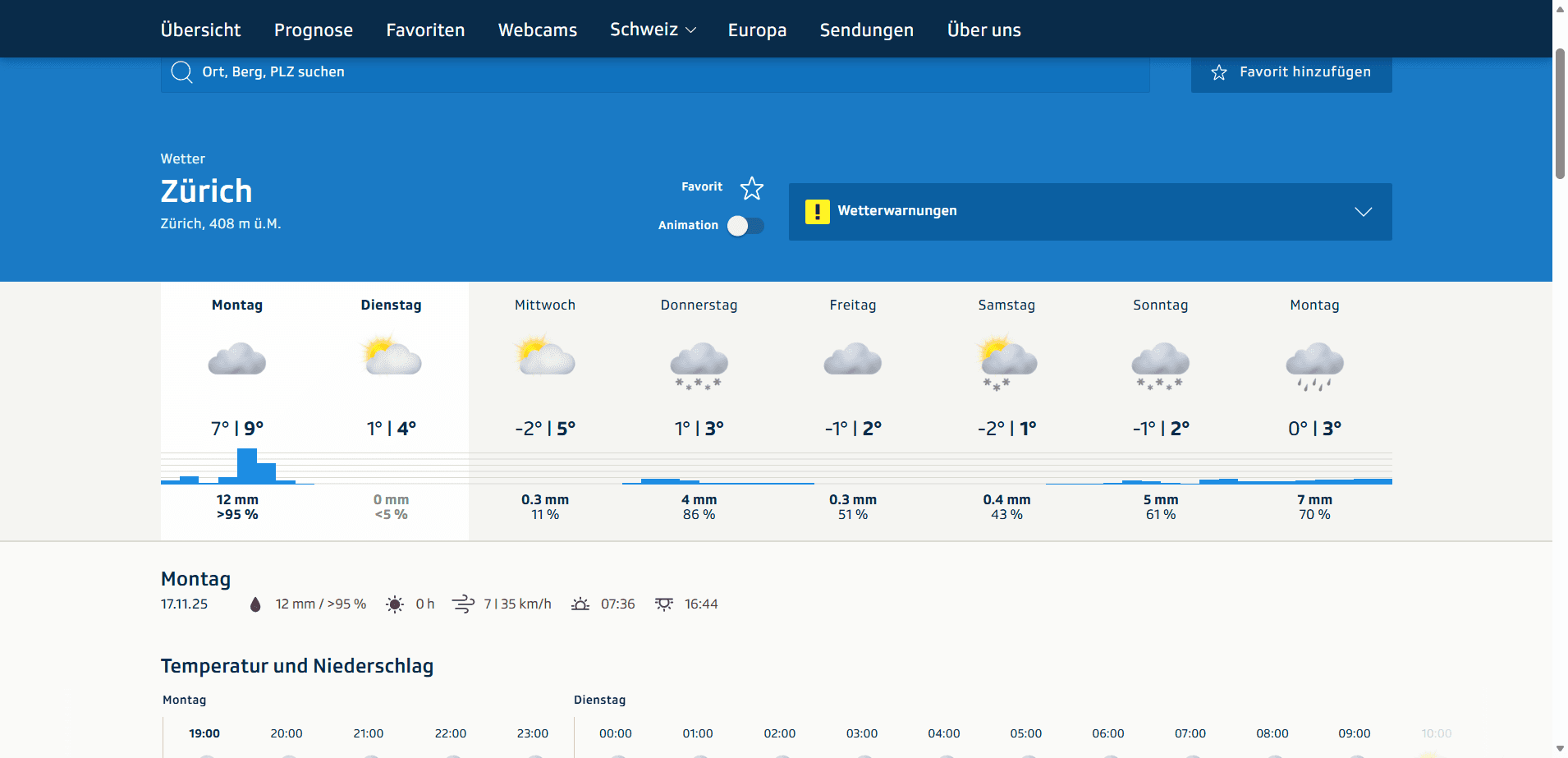Click the weather icon under Mittwoch
The height and width of the screenshot is (758, 1568).
pos(545,356)
